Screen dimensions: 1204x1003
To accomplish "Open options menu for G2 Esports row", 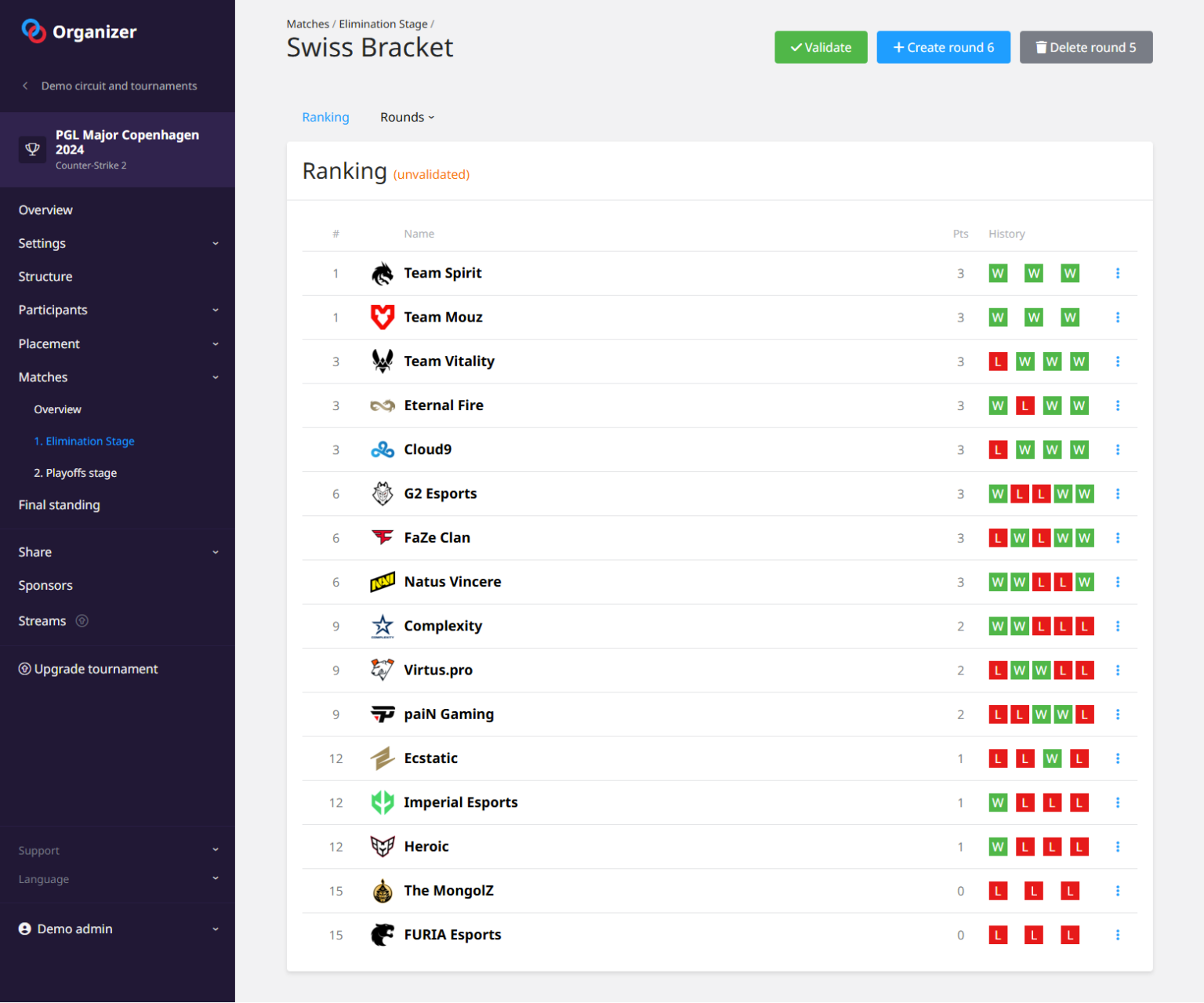I will [x=1117, y=494].
